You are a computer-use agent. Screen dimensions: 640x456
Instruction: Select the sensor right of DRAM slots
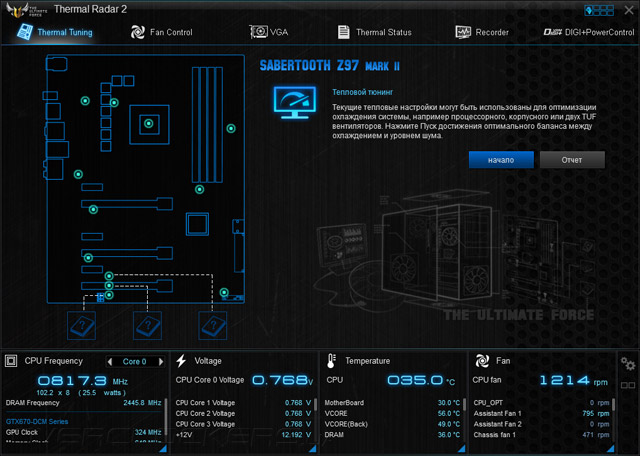pyautogui.click(x=231, y=129)
